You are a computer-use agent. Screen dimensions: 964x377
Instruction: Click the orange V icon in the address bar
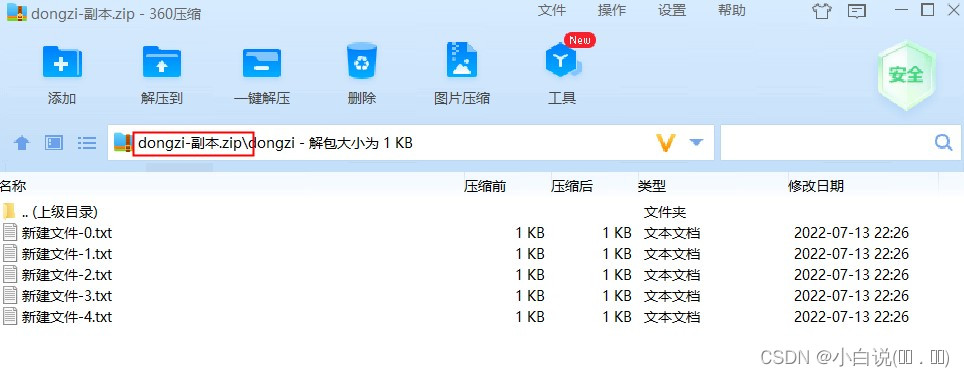pos(666,143)
